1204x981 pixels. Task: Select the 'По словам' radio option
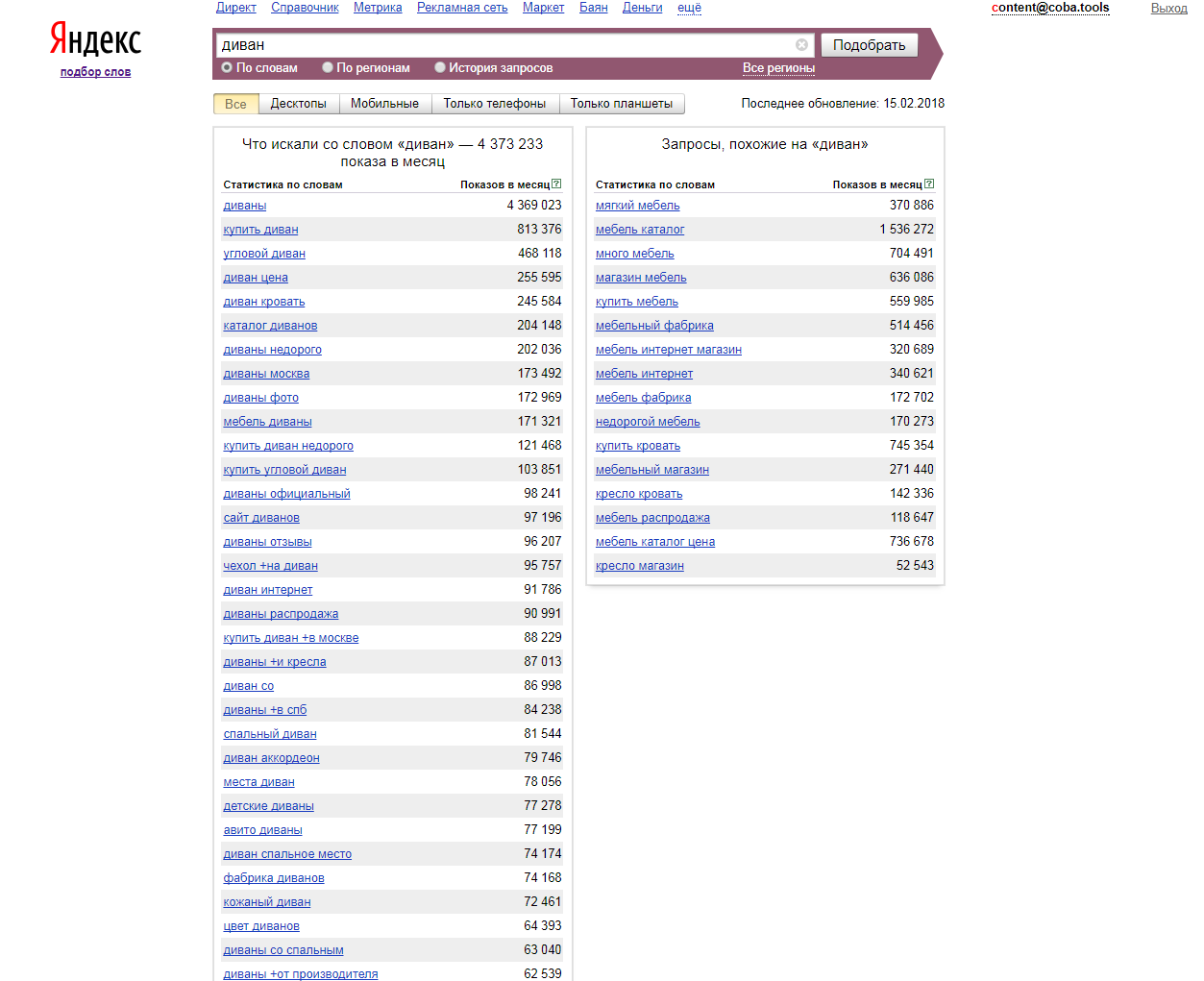(x=227, y=67)
